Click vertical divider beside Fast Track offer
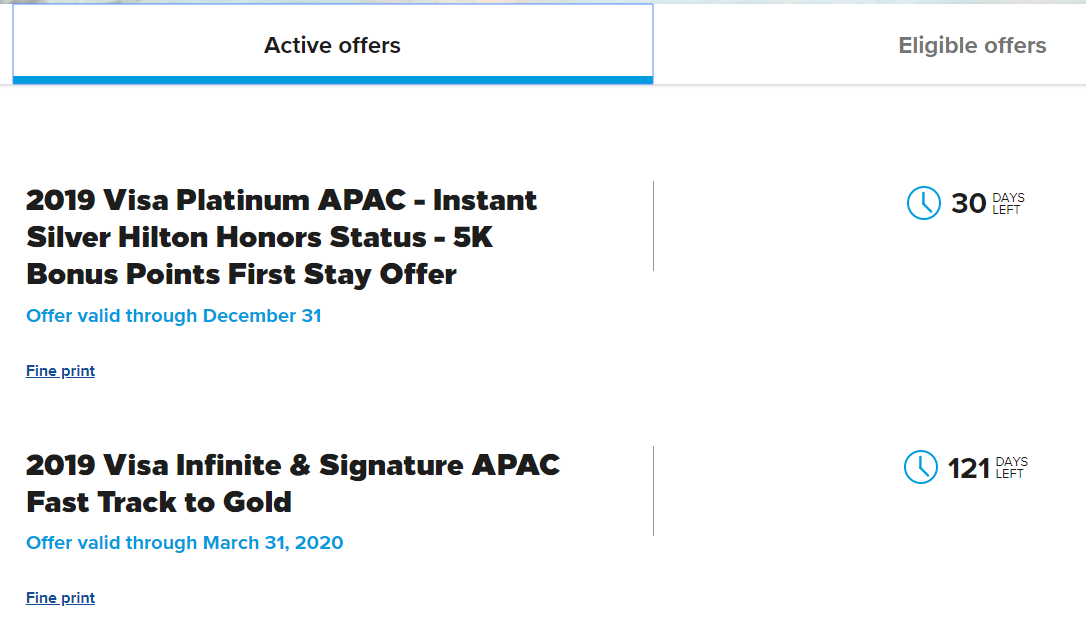The height and width of the screenshot is (638, 1086). (653, 491)
